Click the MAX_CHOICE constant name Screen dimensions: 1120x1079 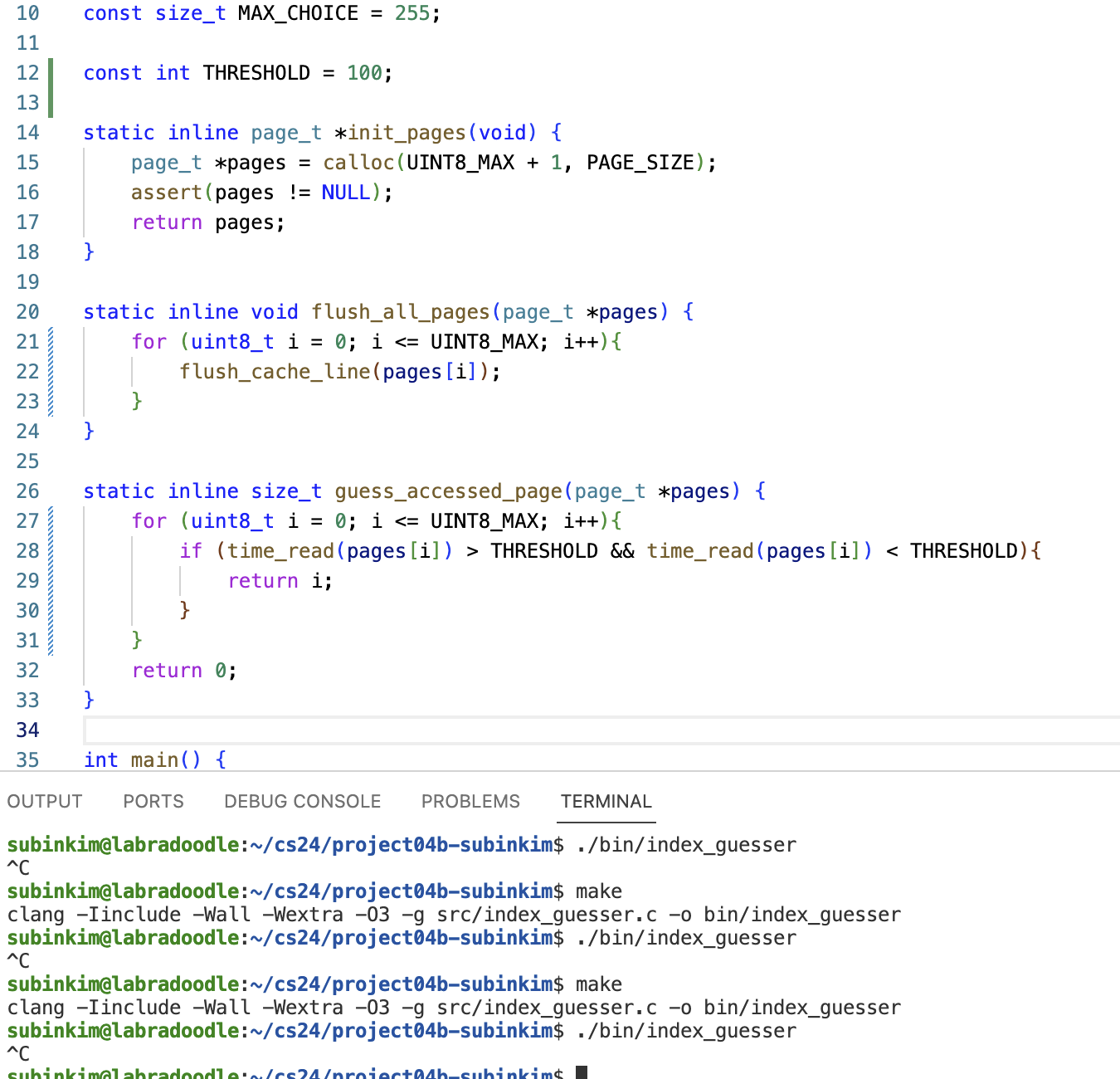click(298, 13)
